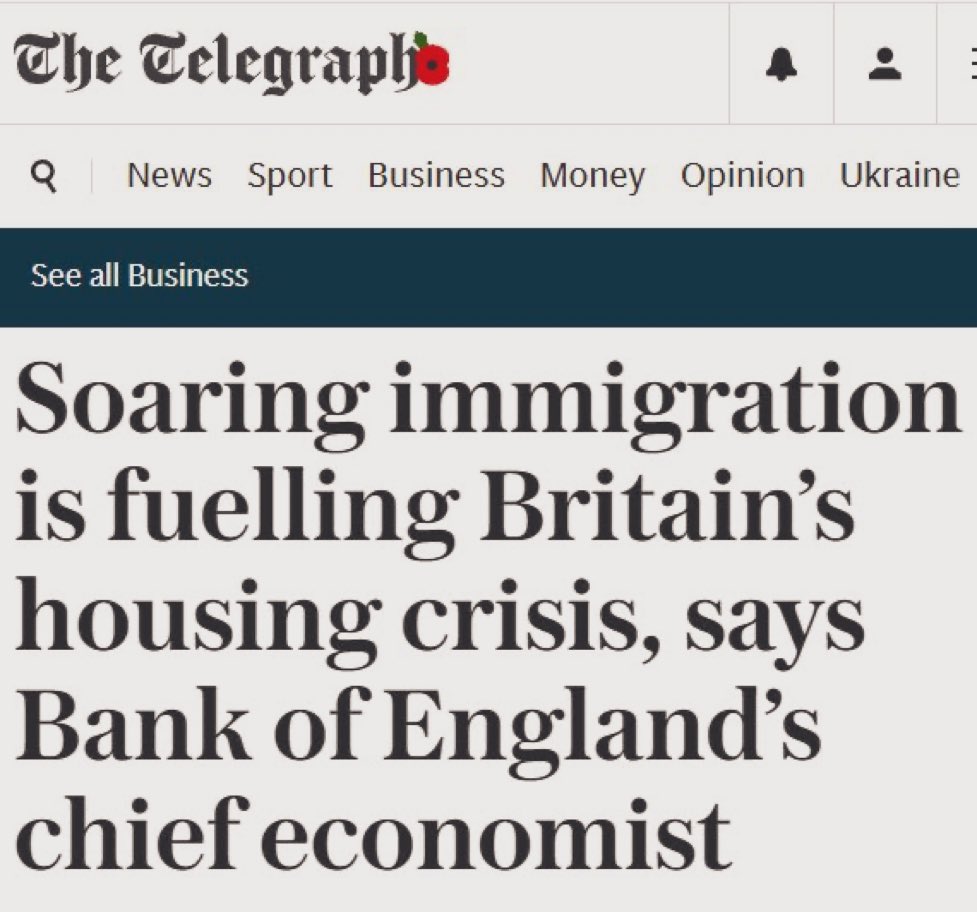Go to the News section
The width and height of the screenshot is (977, 912).
click(x=169, y=176)
